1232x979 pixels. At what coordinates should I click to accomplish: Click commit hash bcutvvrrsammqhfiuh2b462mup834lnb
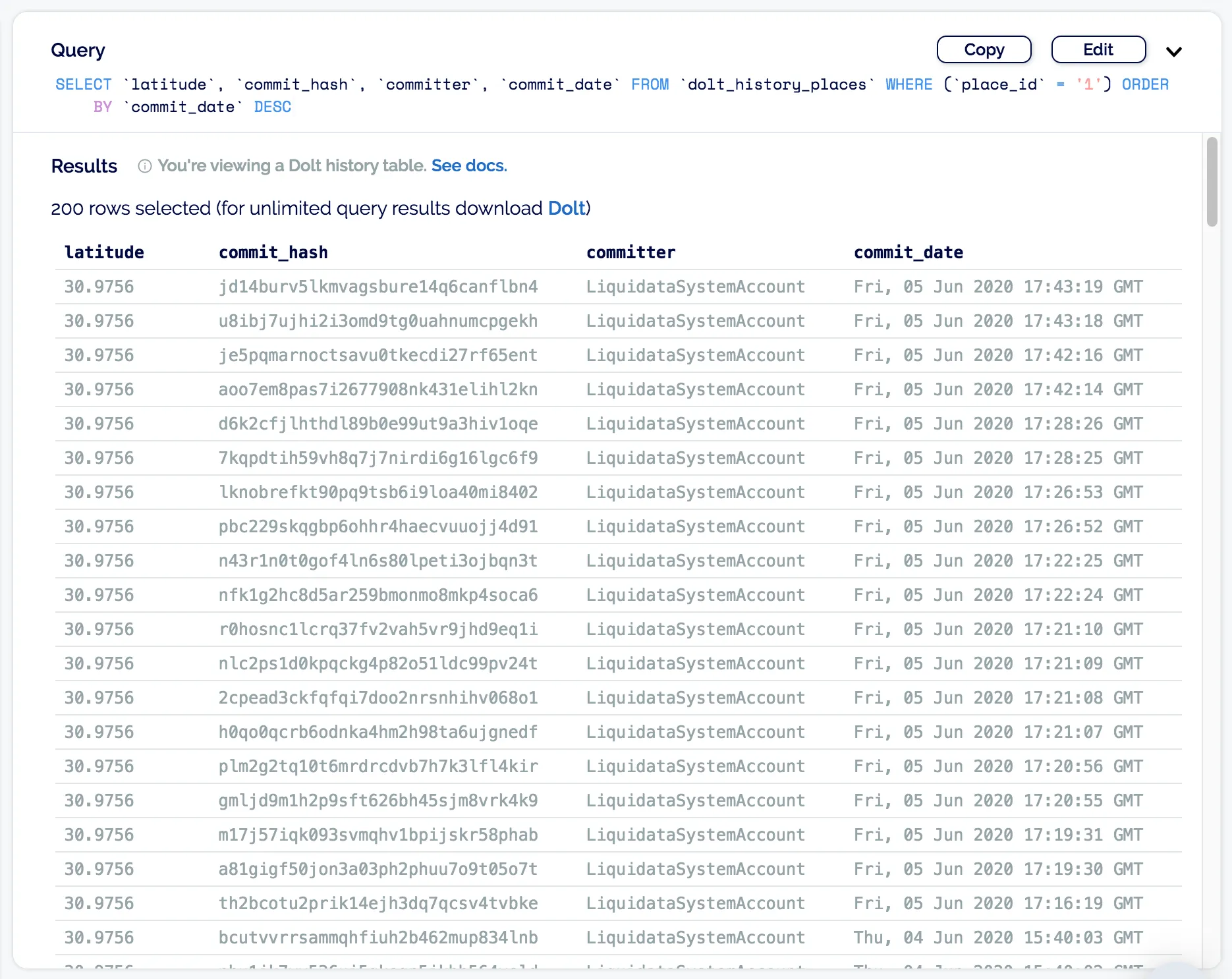tap(378, 938)
